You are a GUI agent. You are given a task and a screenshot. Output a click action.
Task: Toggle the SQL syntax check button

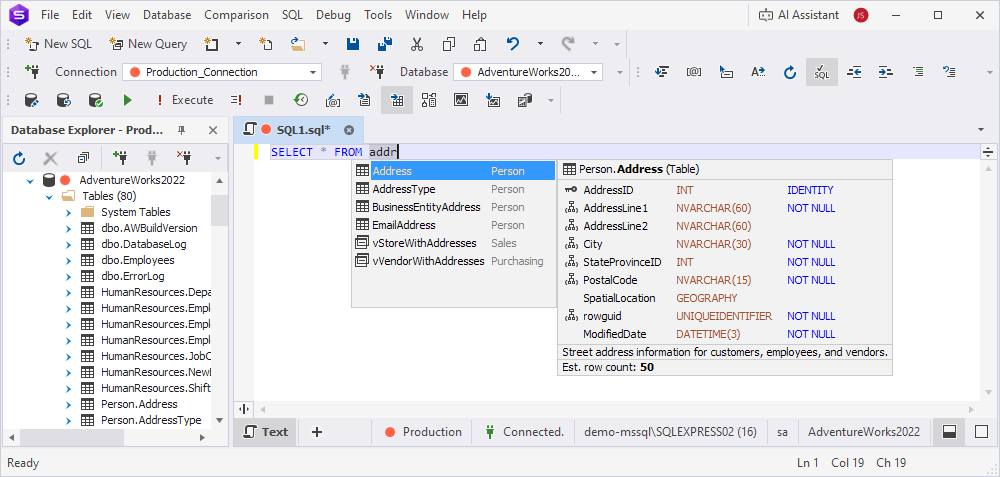click(x=821, y=72)
